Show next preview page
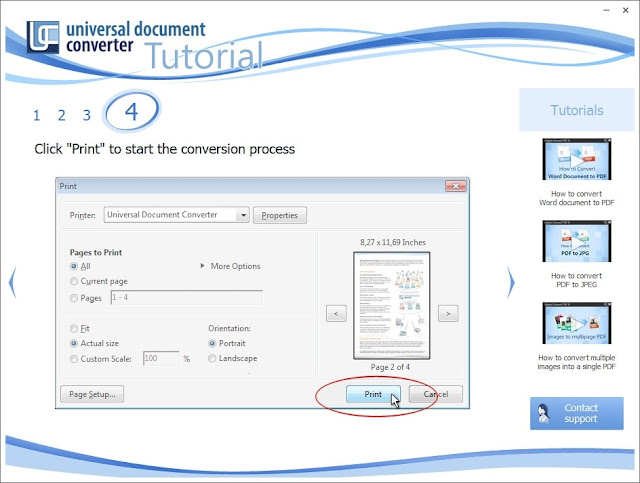Screen dimensions: 640x483 click(x=448, y=313)
